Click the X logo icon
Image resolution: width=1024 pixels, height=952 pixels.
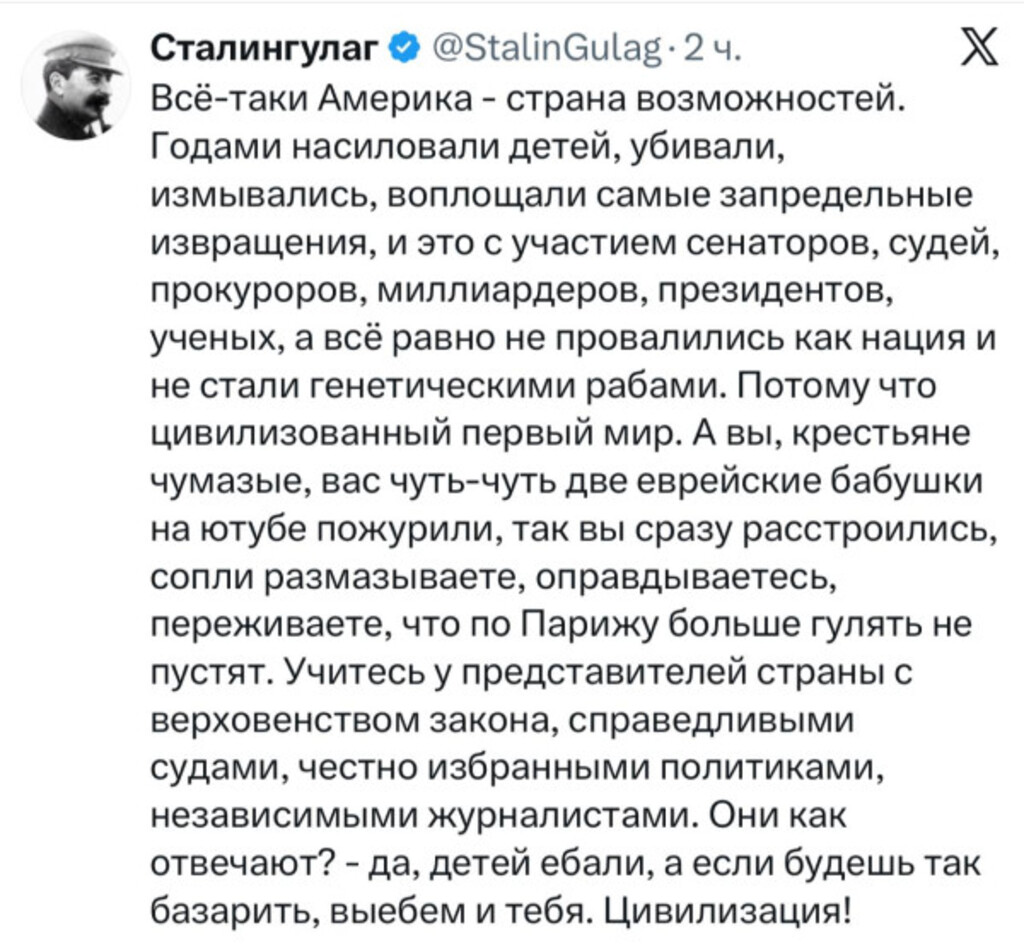click(978, 49)
